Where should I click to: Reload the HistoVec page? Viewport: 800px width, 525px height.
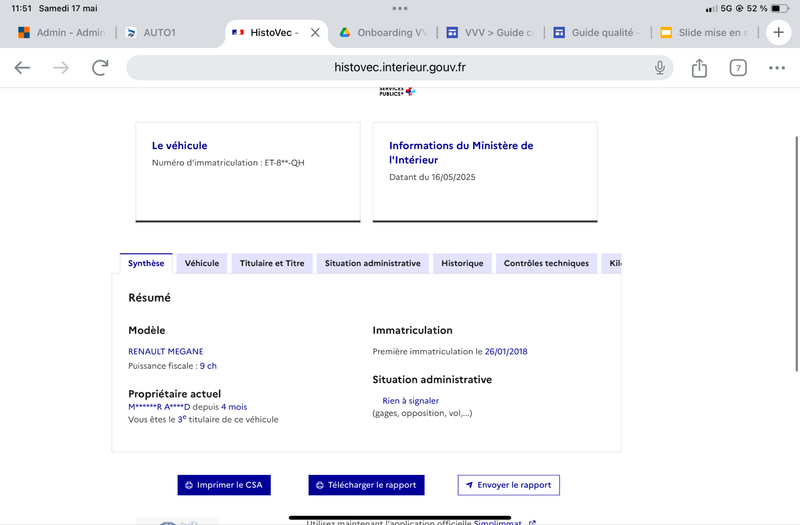tap(100, 67)
